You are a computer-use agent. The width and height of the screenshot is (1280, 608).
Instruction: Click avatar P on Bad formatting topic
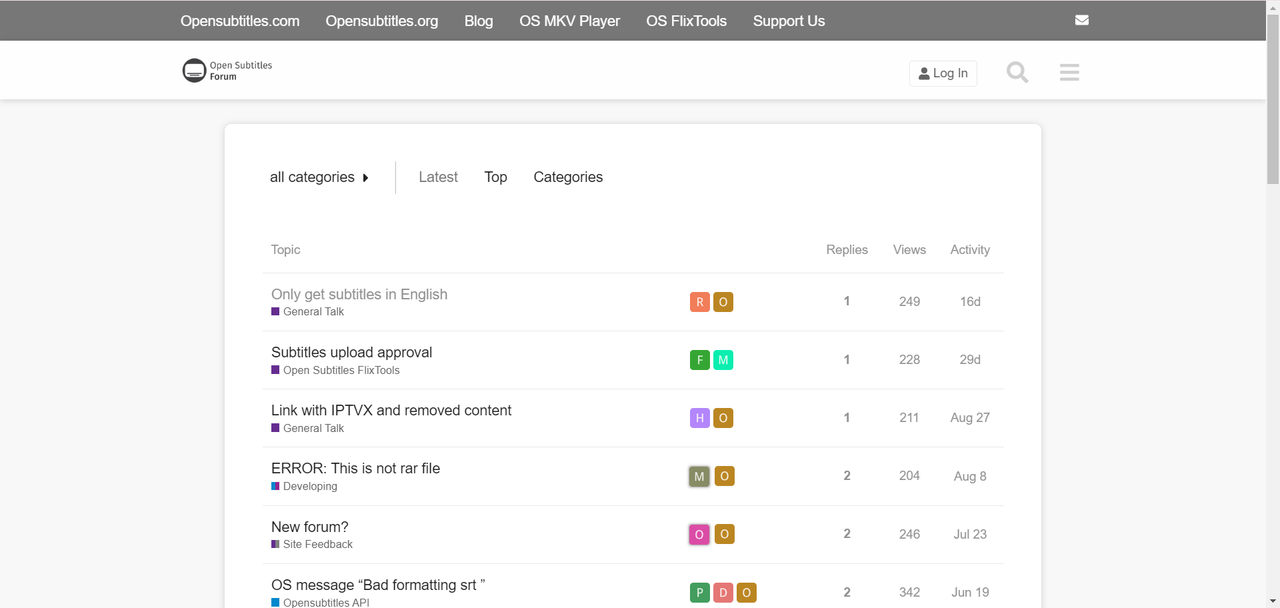point(699,593)
